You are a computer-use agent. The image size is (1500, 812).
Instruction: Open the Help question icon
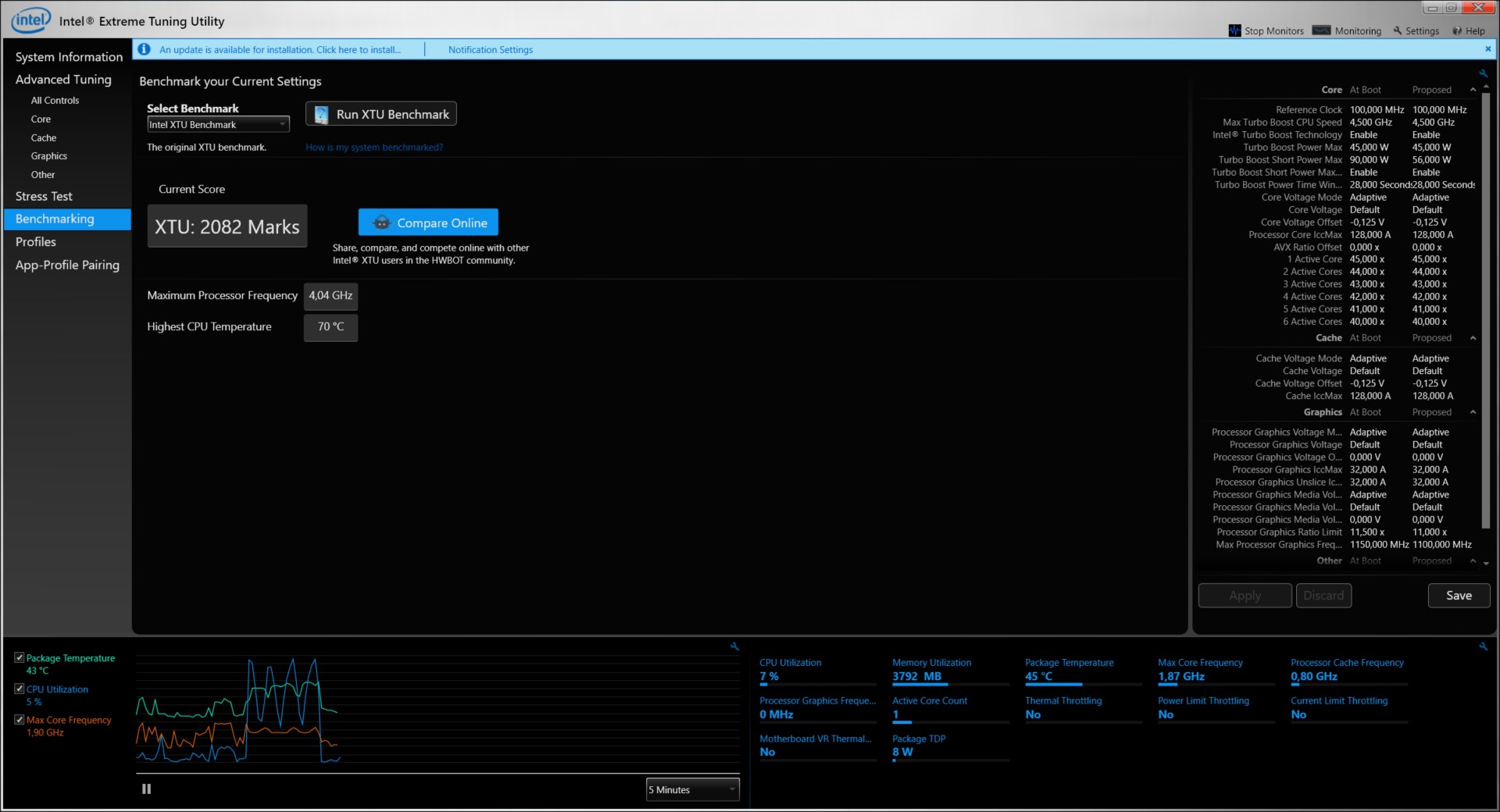click(1457, 30)
